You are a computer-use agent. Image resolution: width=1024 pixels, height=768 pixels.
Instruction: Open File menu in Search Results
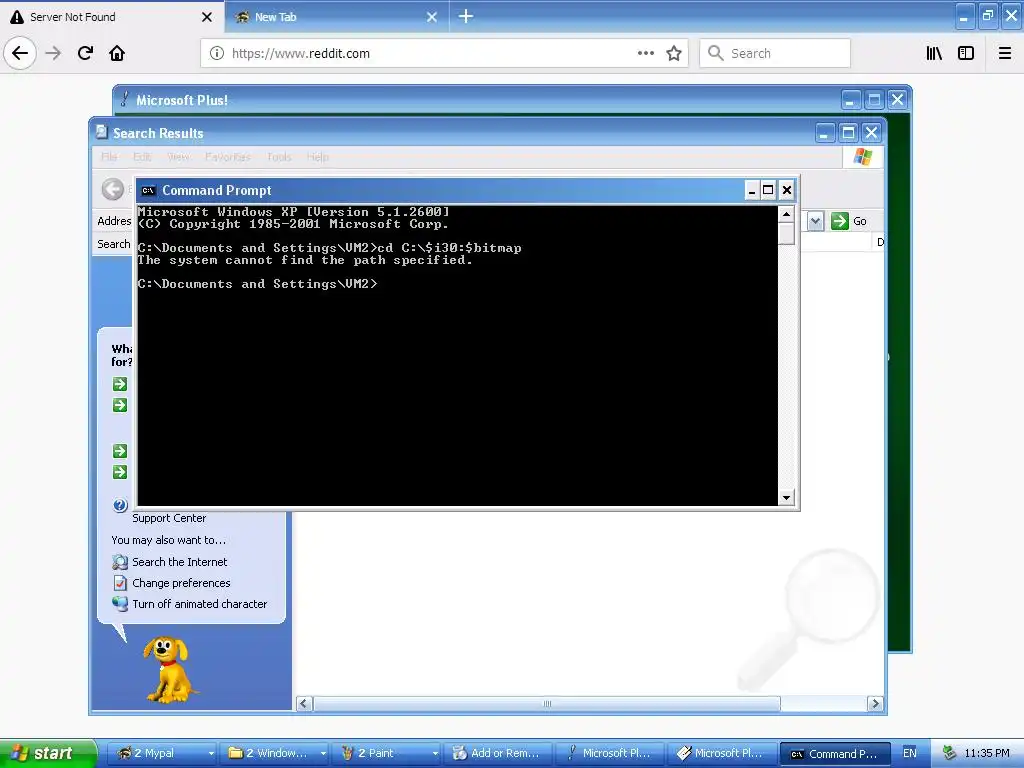click(x=109, y=157)
